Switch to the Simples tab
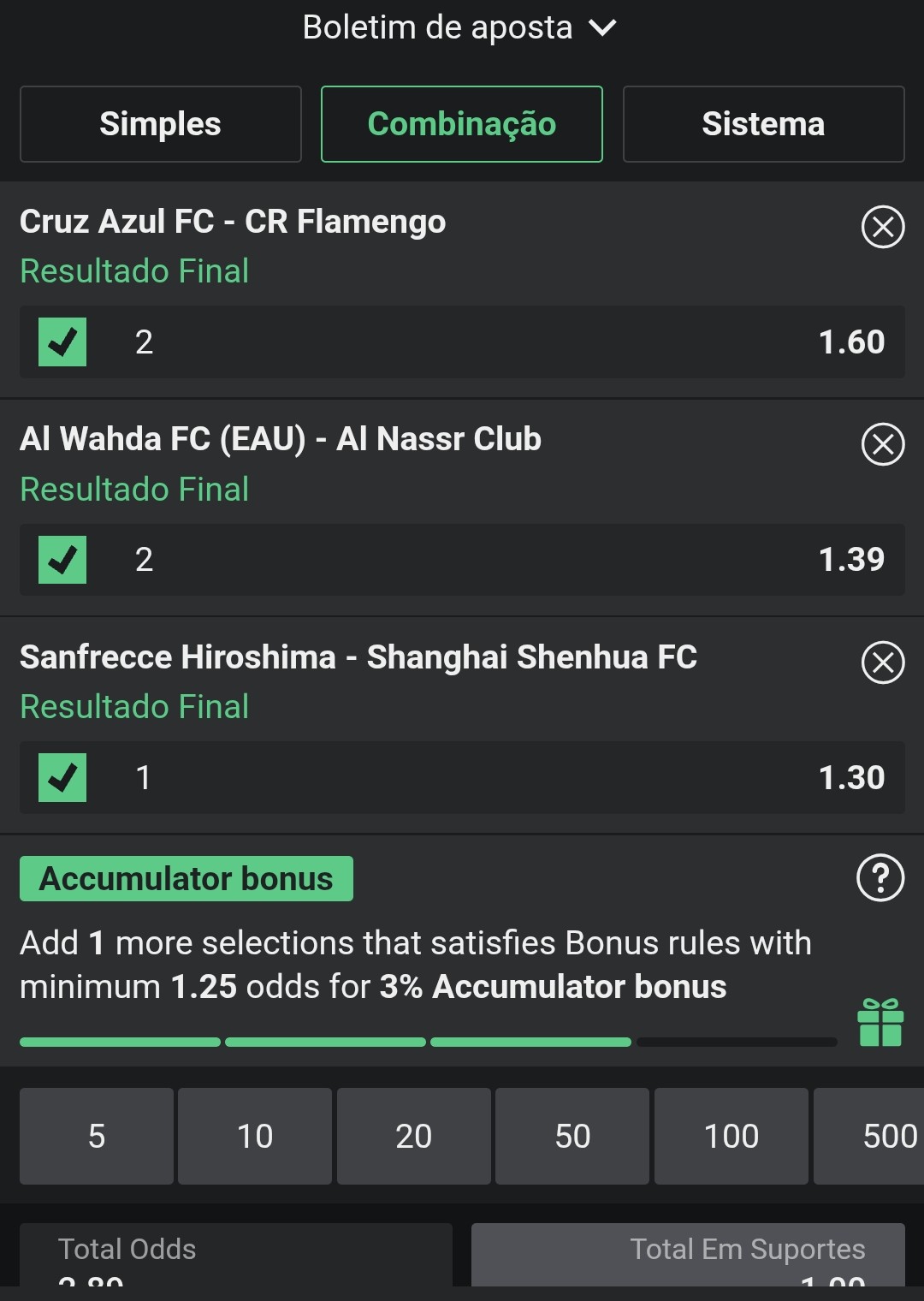Image resolution: width=924 pixels, height=1301 pixels. click(161, 124)
